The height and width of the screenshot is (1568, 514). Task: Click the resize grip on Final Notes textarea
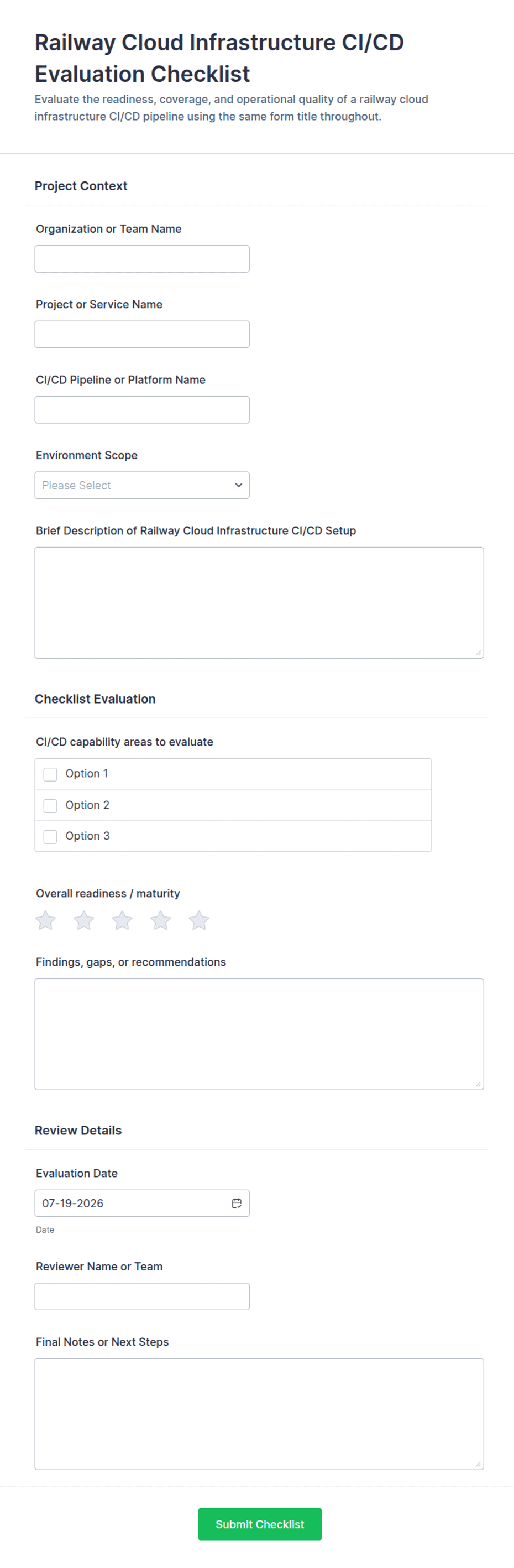pos(478,1464)
